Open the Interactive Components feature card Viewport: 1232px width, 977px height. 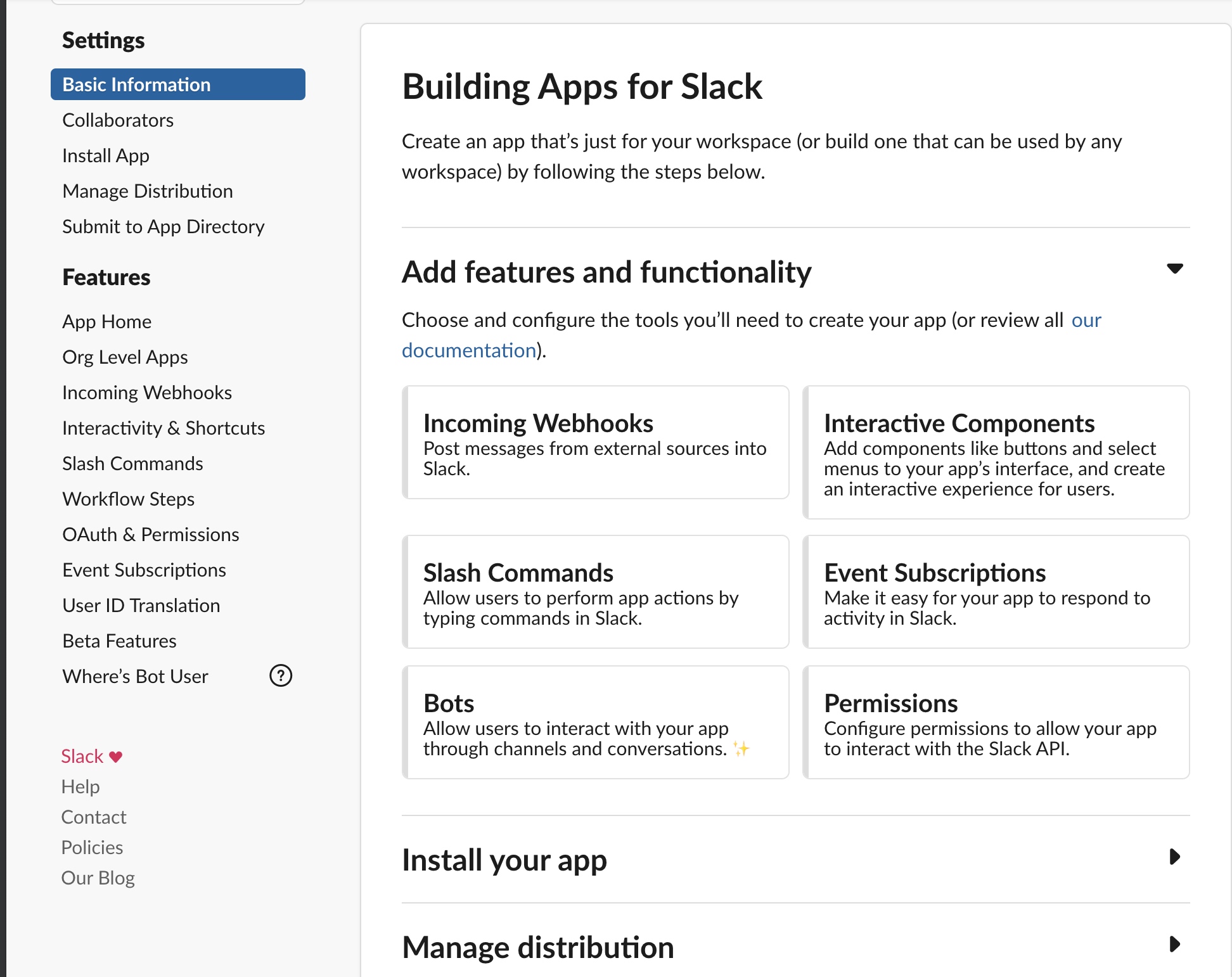[x=996, y=452]
